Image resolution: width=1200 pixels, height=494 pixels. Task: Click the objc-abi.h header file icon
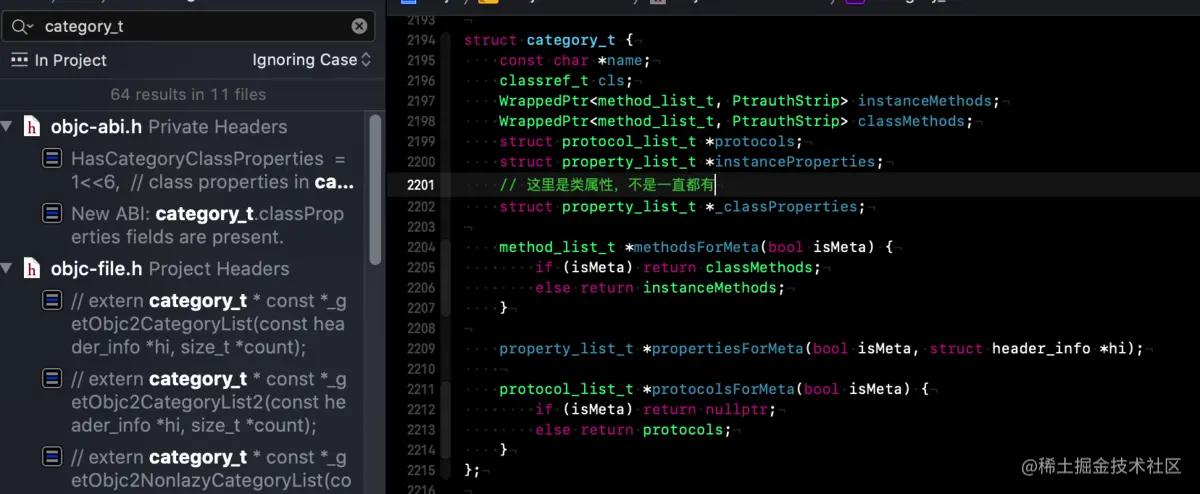point(33,127)
